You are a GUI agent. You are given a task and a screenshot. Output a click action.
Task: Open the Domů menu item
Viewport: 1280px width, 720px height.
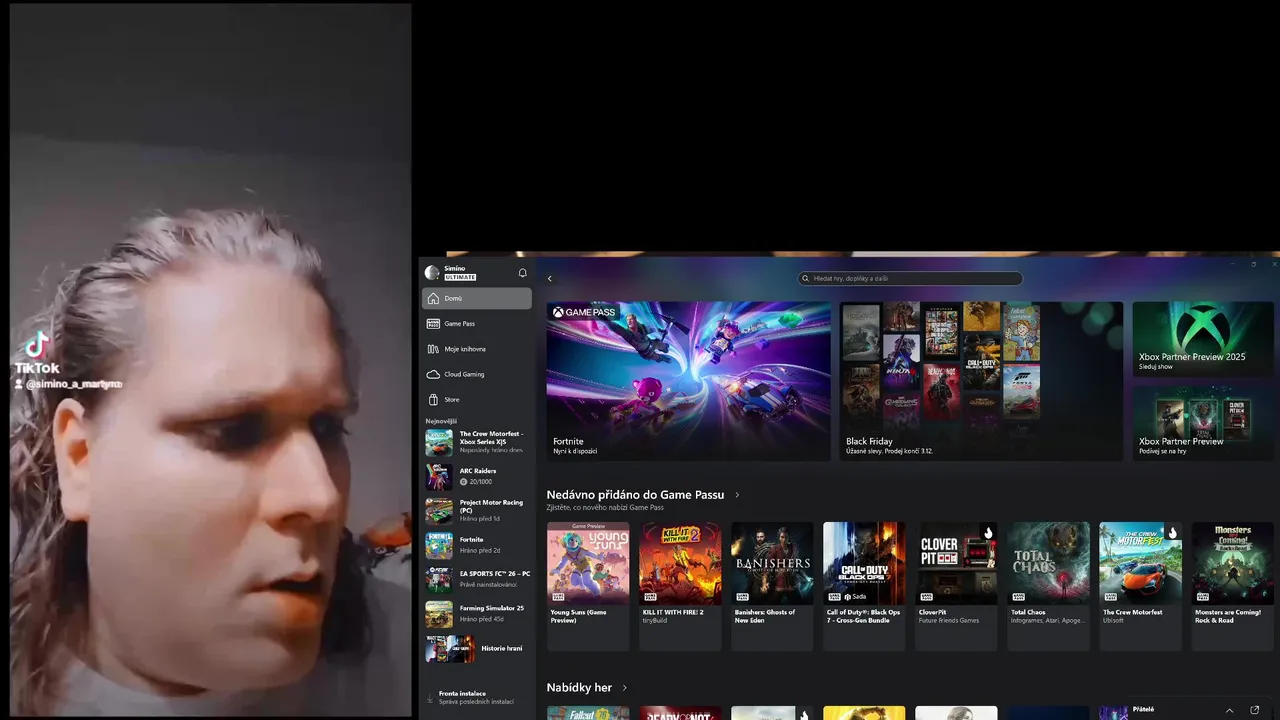(x=477, y=298)
